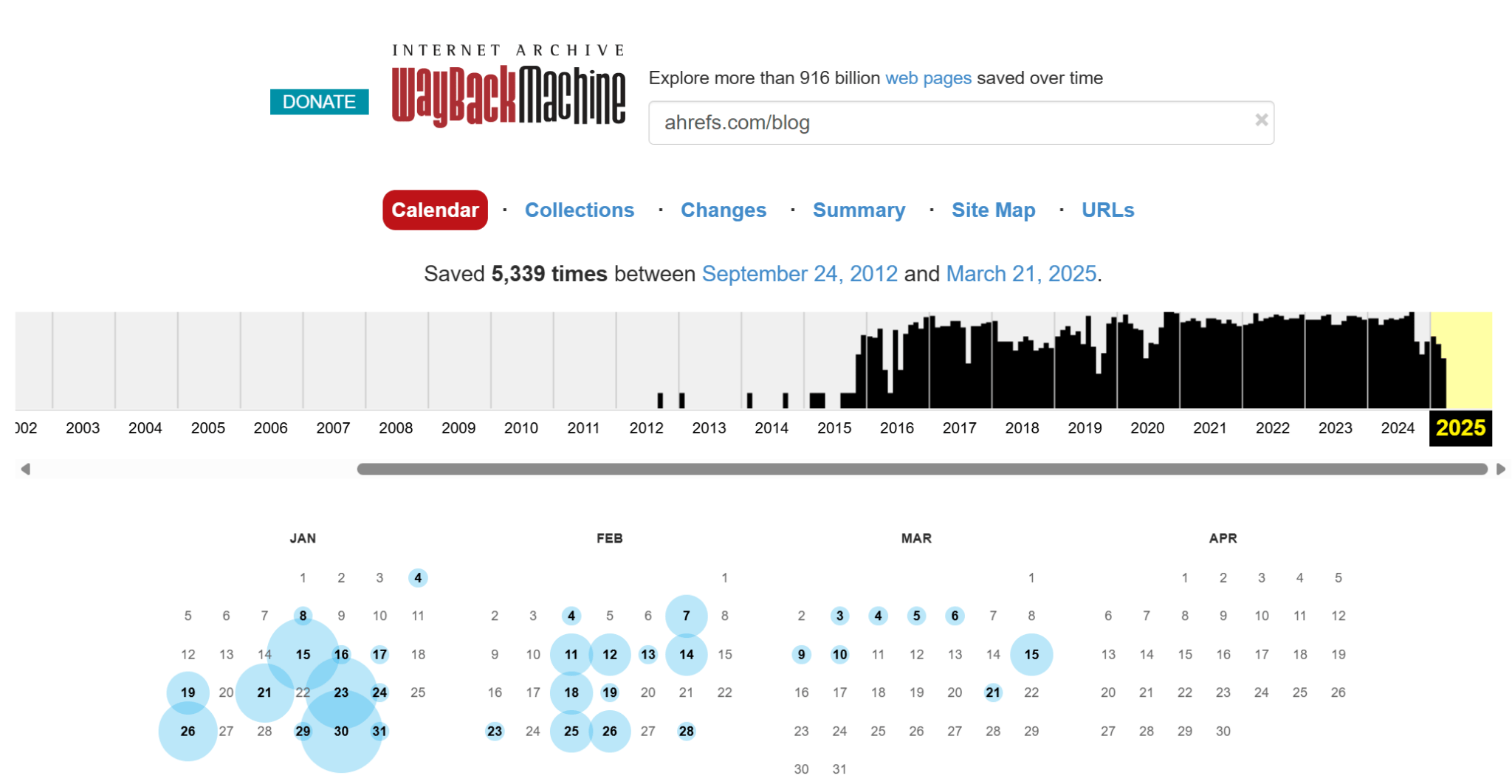1512x784 pixels.
Task: Click the right timeline scroll arrow
Action: coord(1499,468)
